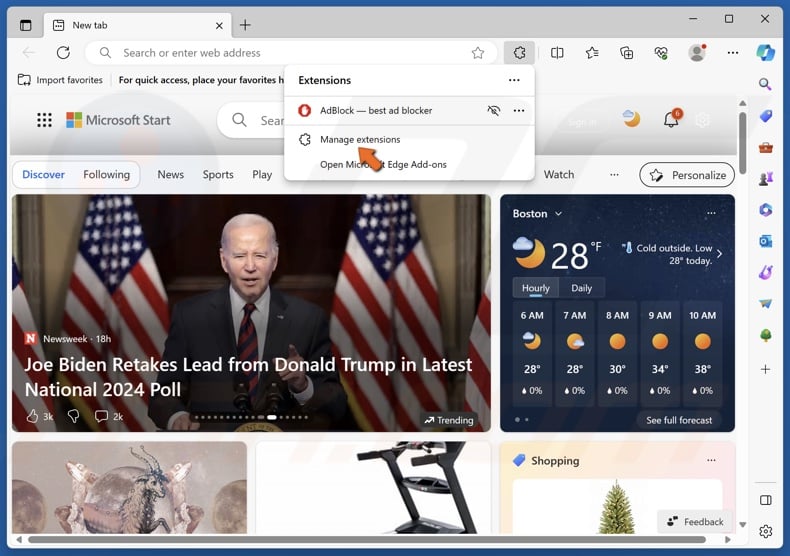Open Play feed tab

pyautogui.click(x=262, y=175)
